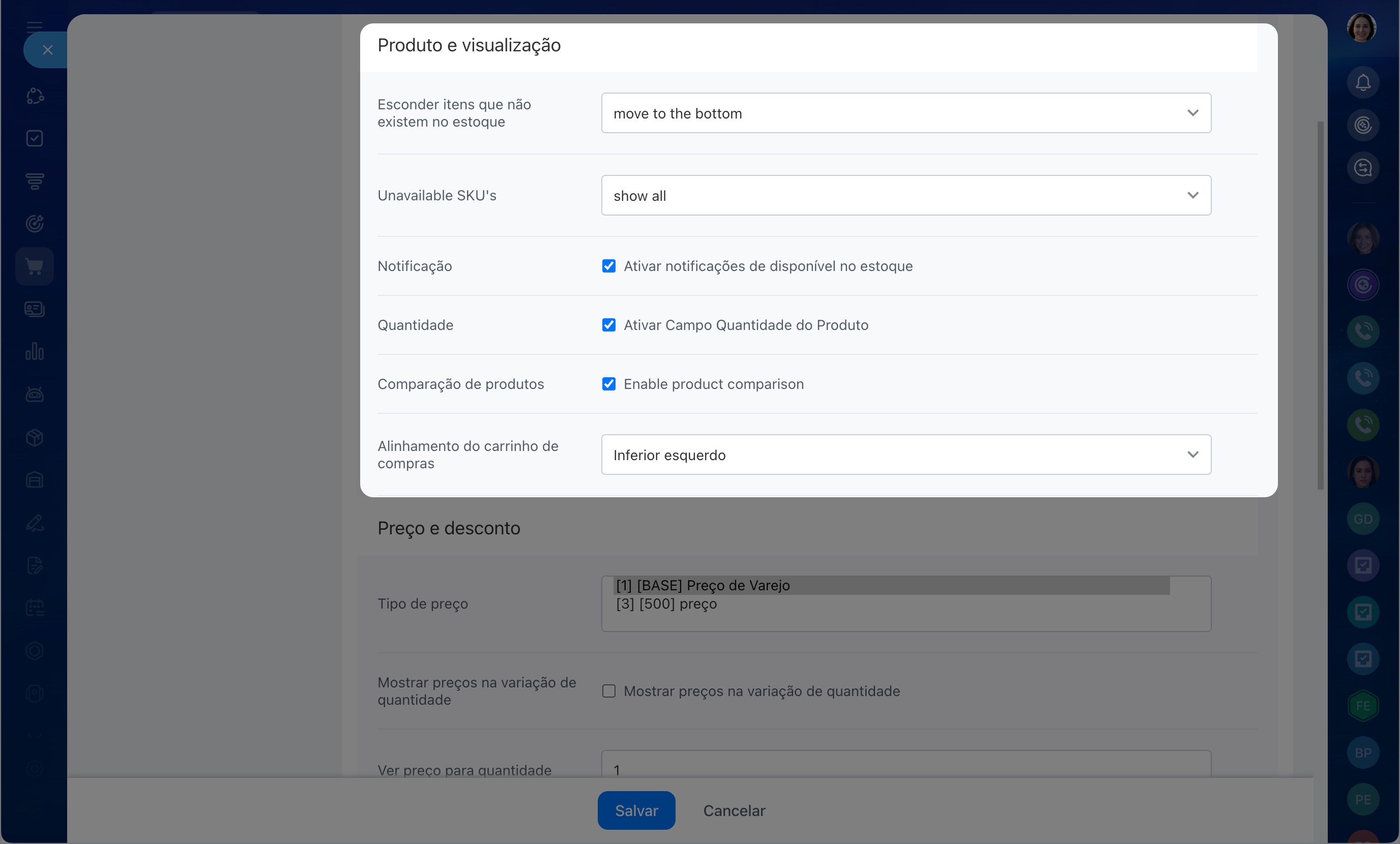Open the notifications bell icon

click(1362, 83)
